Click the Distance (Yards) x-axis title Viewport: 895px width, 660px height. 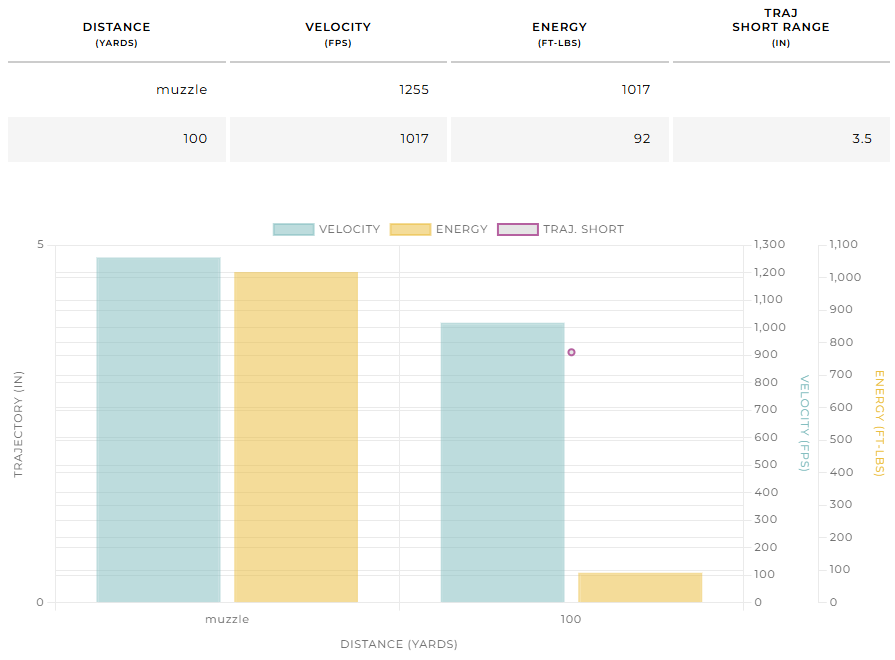399,644
